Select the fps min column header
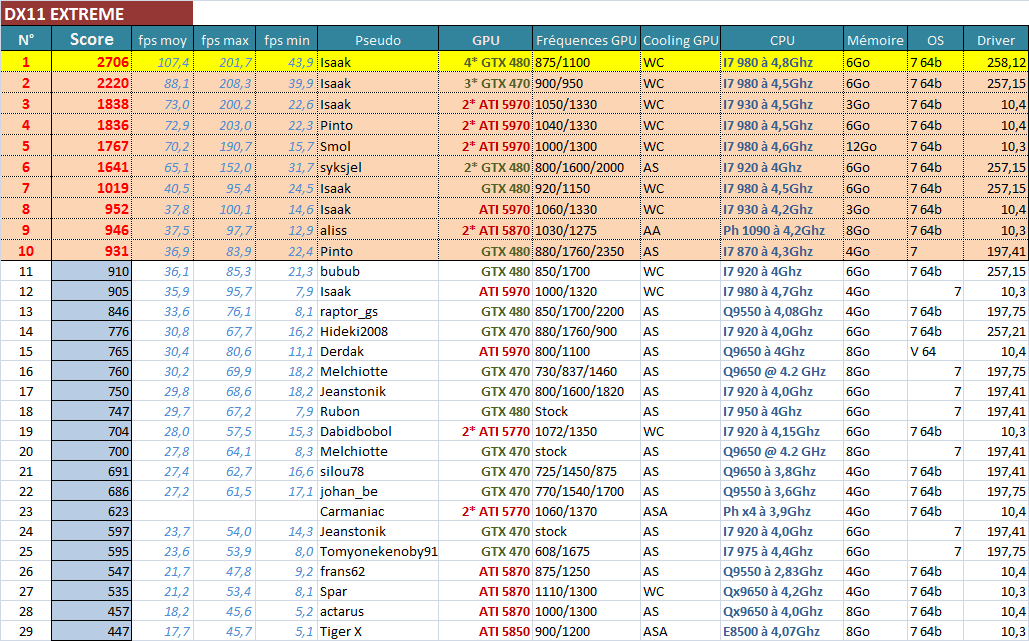 (287, 39)
